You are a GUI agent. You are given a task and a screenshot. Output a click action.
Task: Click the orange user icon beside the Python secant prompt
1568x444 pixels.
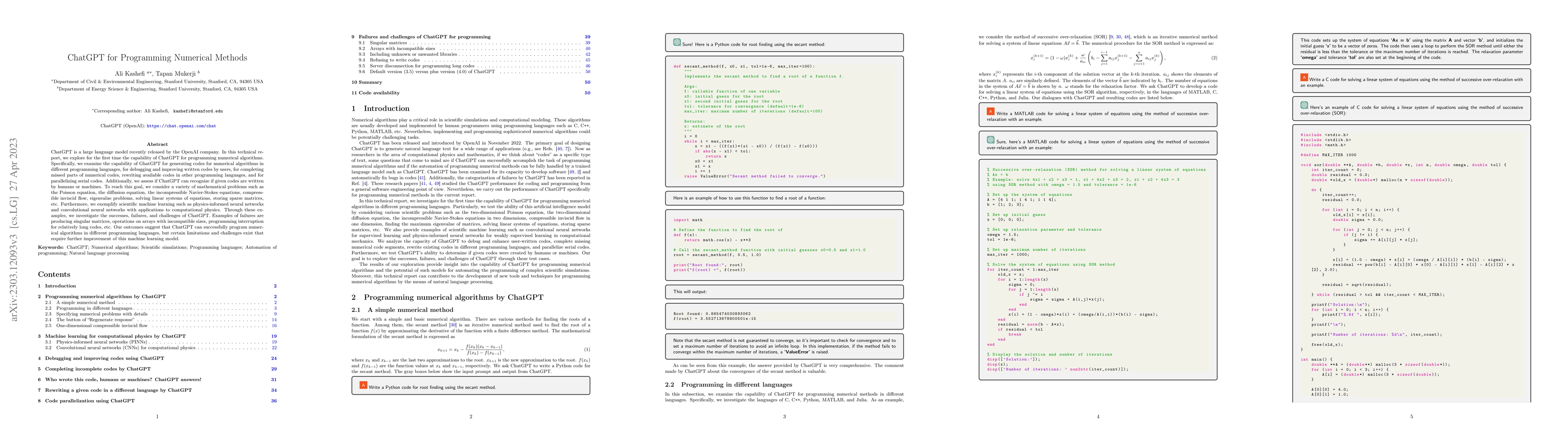(x=364, y=385)
